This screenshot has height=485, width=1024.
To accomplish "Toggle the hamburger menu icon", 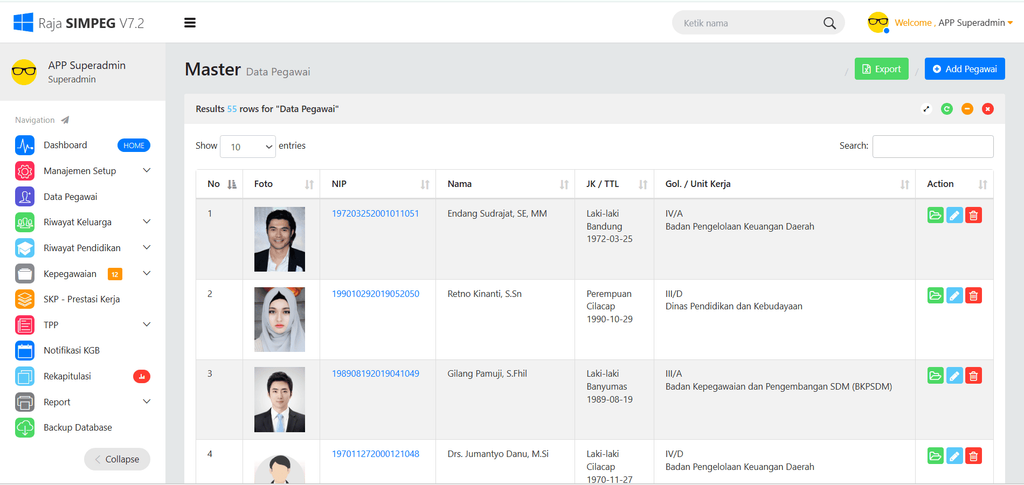I will (190, 23).
